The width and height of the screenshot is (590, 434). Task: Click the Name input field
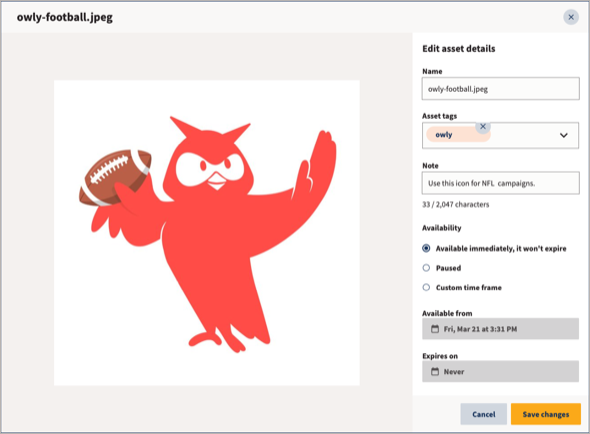coord(500,89)
